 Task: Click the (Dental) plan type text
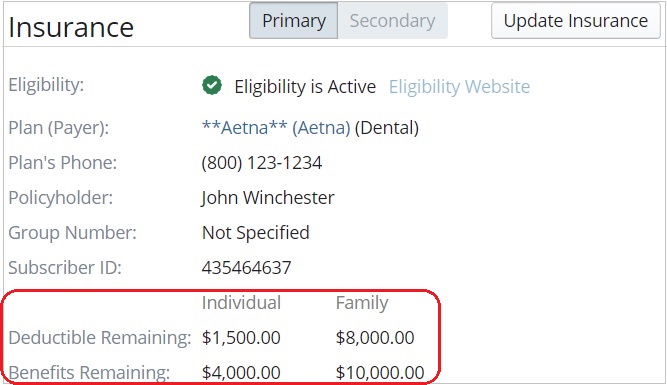[x=387, y=128]
